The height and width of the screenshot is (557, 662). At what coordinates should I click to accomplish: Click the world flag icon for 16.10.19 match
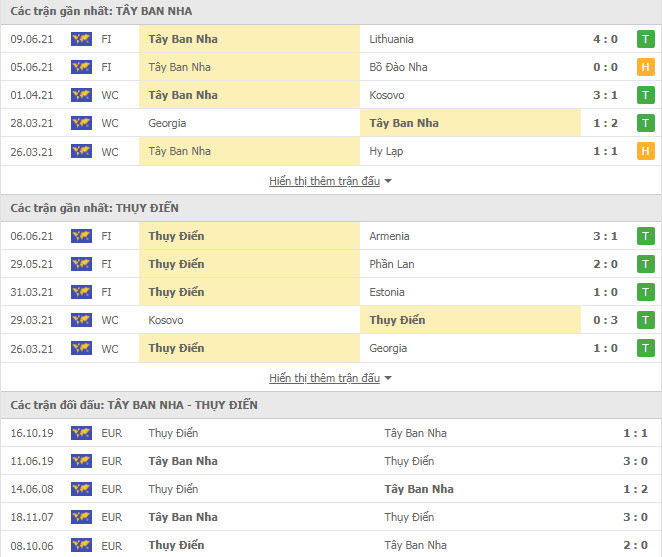point(81,433)
